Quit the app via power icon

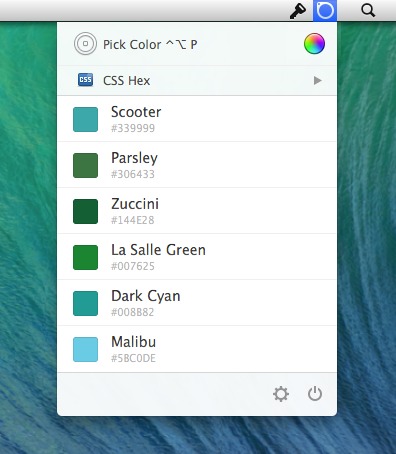pyautogui.click(x=315, y=394)
